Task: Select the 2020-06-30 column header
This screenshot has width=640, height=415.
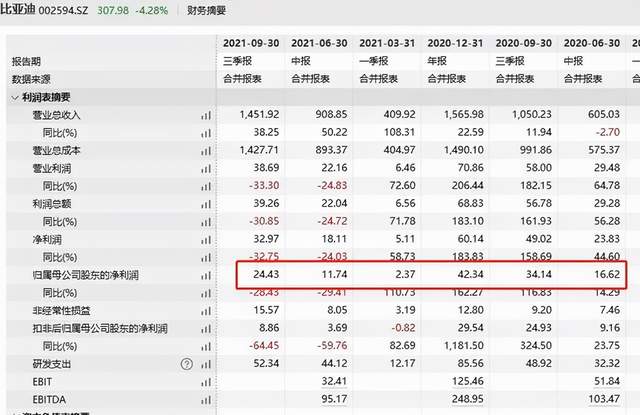Action: point(592,43)
